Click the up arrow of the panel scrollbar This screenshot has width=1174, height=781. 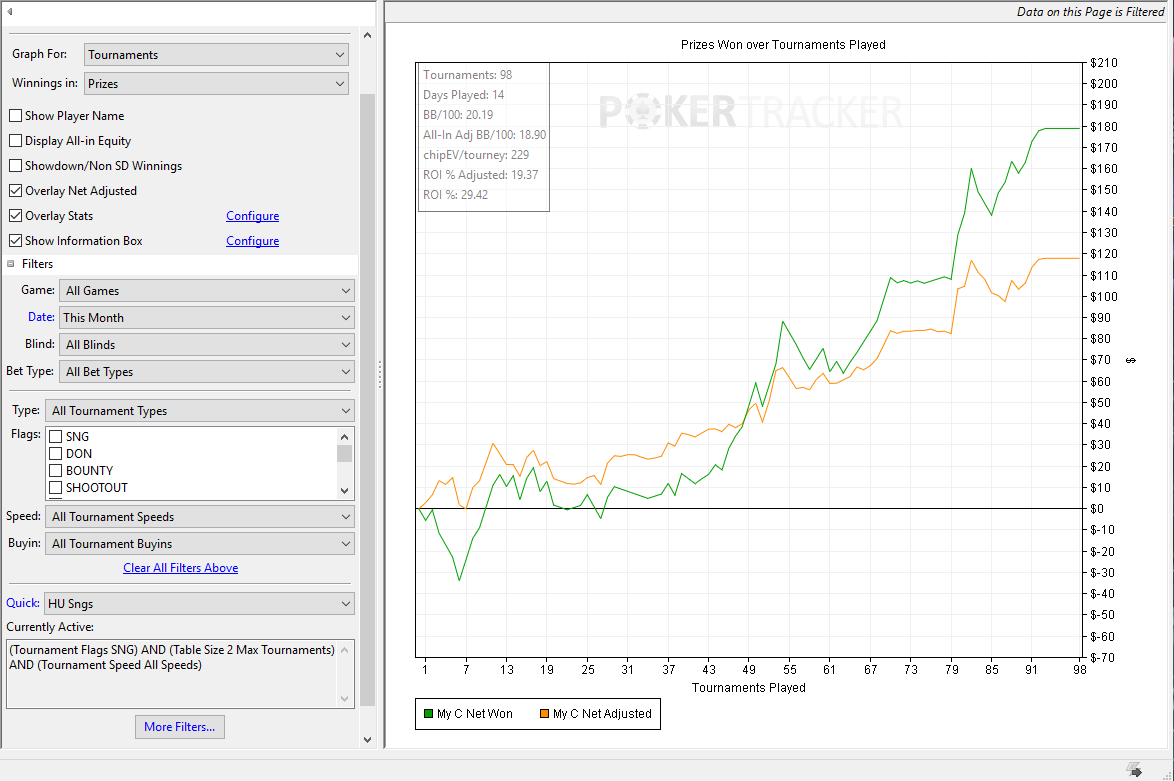[367, 35]
